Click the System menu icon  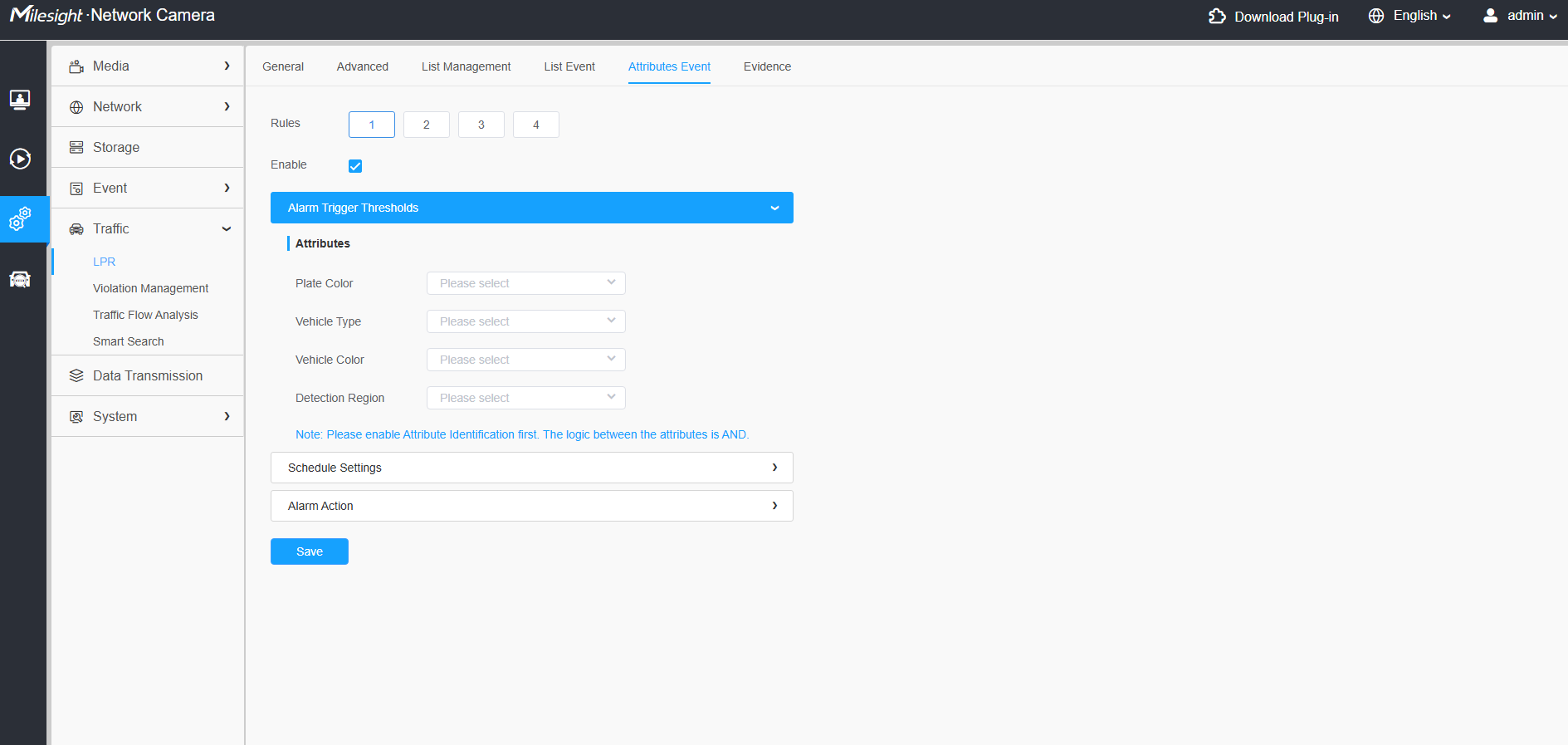[x=76, y=417]
